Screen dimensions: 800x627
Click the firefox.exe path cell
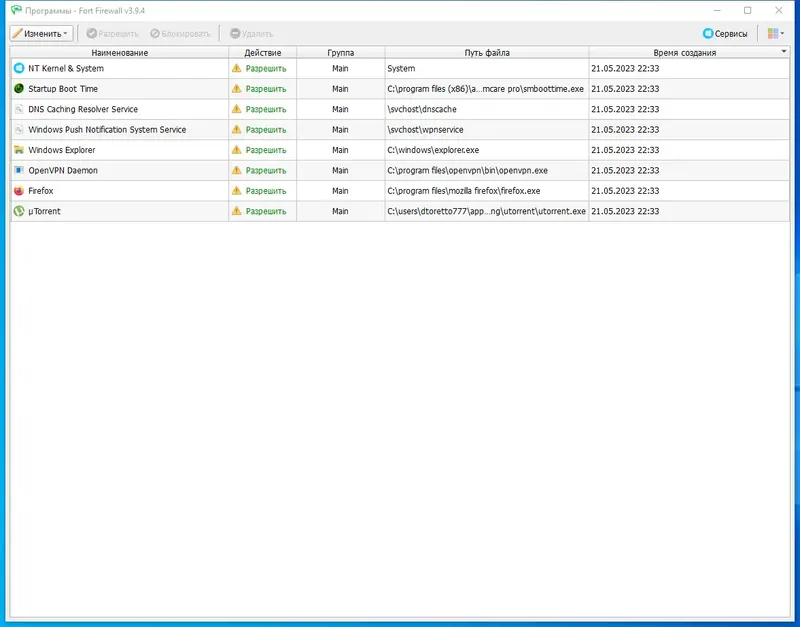487,191
